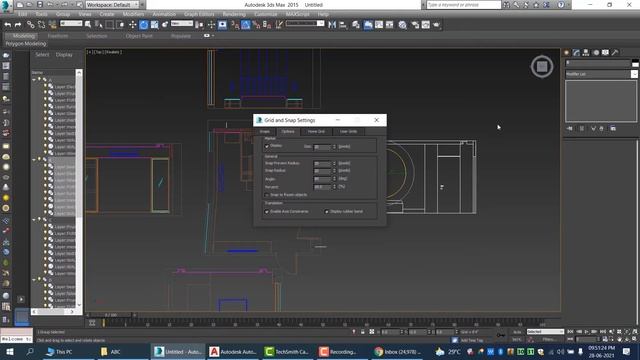Click the Add Time Tag label
This screenshot has width=640, height=360.
472,340
